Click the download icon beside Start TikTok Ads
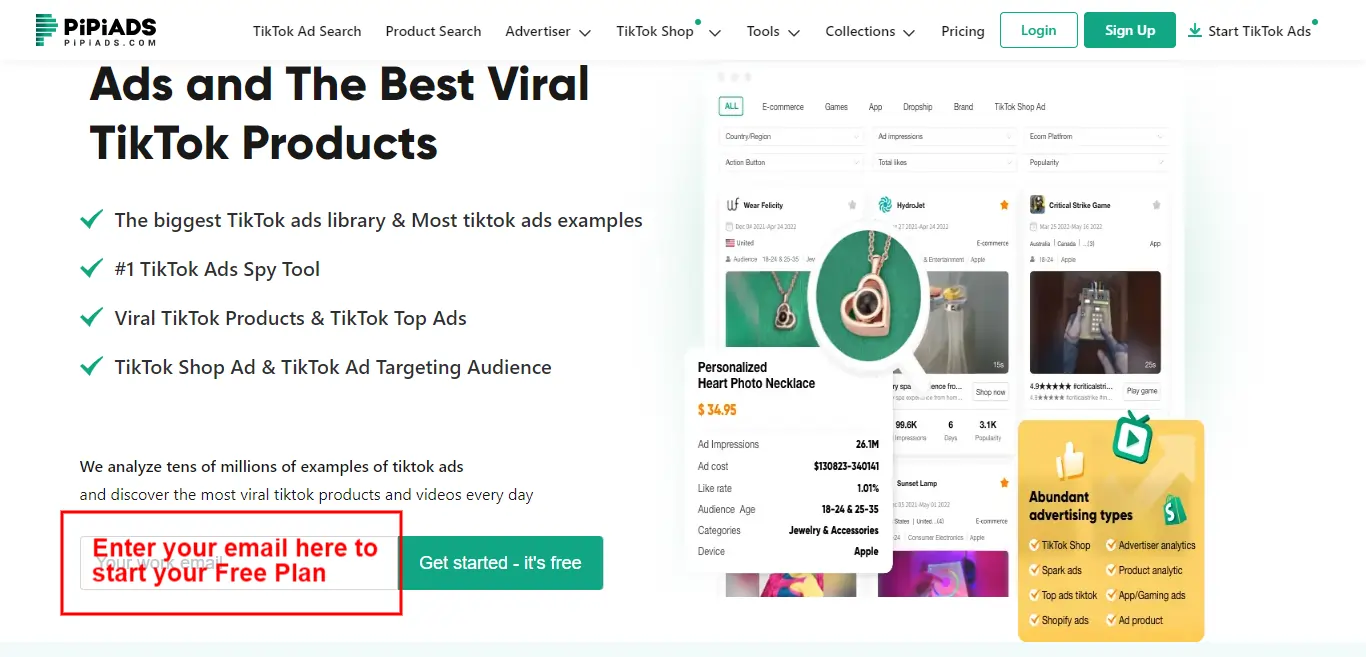This screenshot has width=1366, height=657. coord(1194,31)
